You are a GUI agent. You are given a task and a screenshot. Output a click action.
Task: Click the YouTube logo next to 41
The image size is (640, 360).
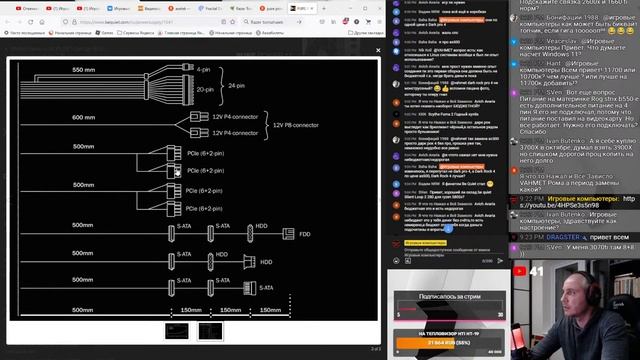520,271
